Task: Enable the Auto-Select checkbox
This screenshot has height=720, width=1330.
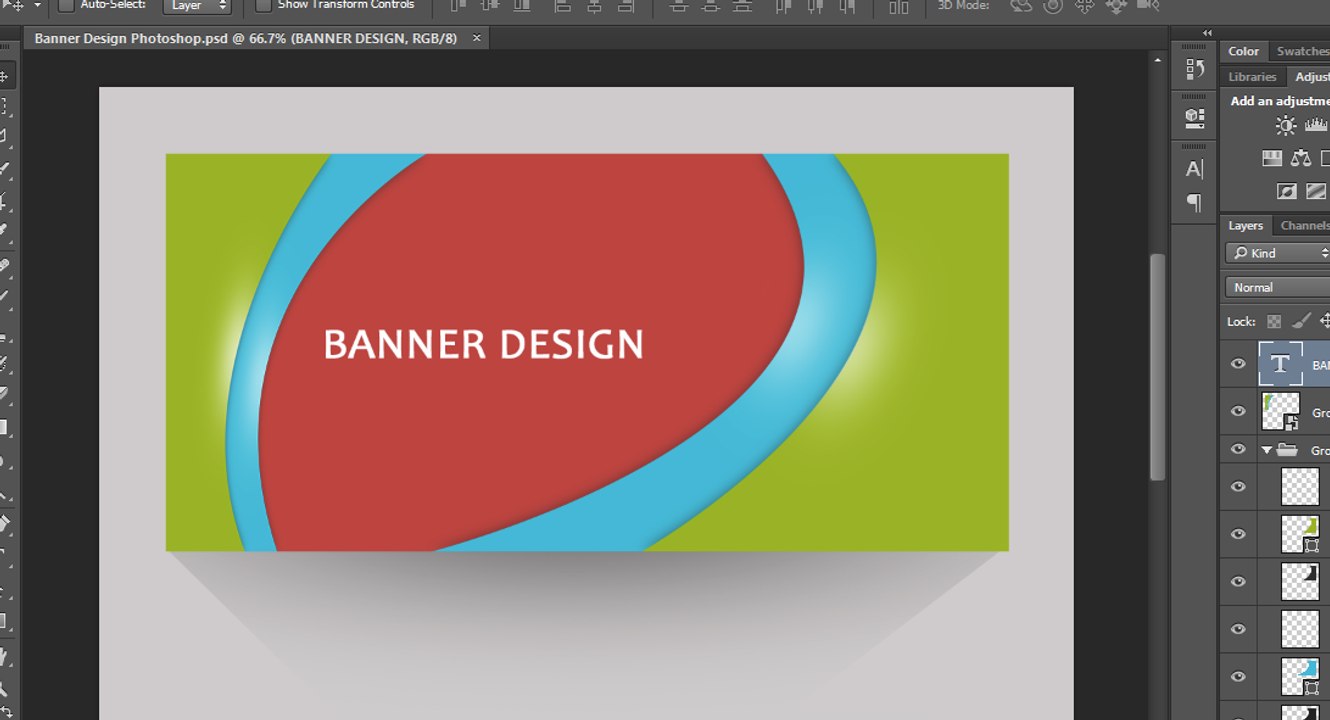Action: [x=66, y=5]
